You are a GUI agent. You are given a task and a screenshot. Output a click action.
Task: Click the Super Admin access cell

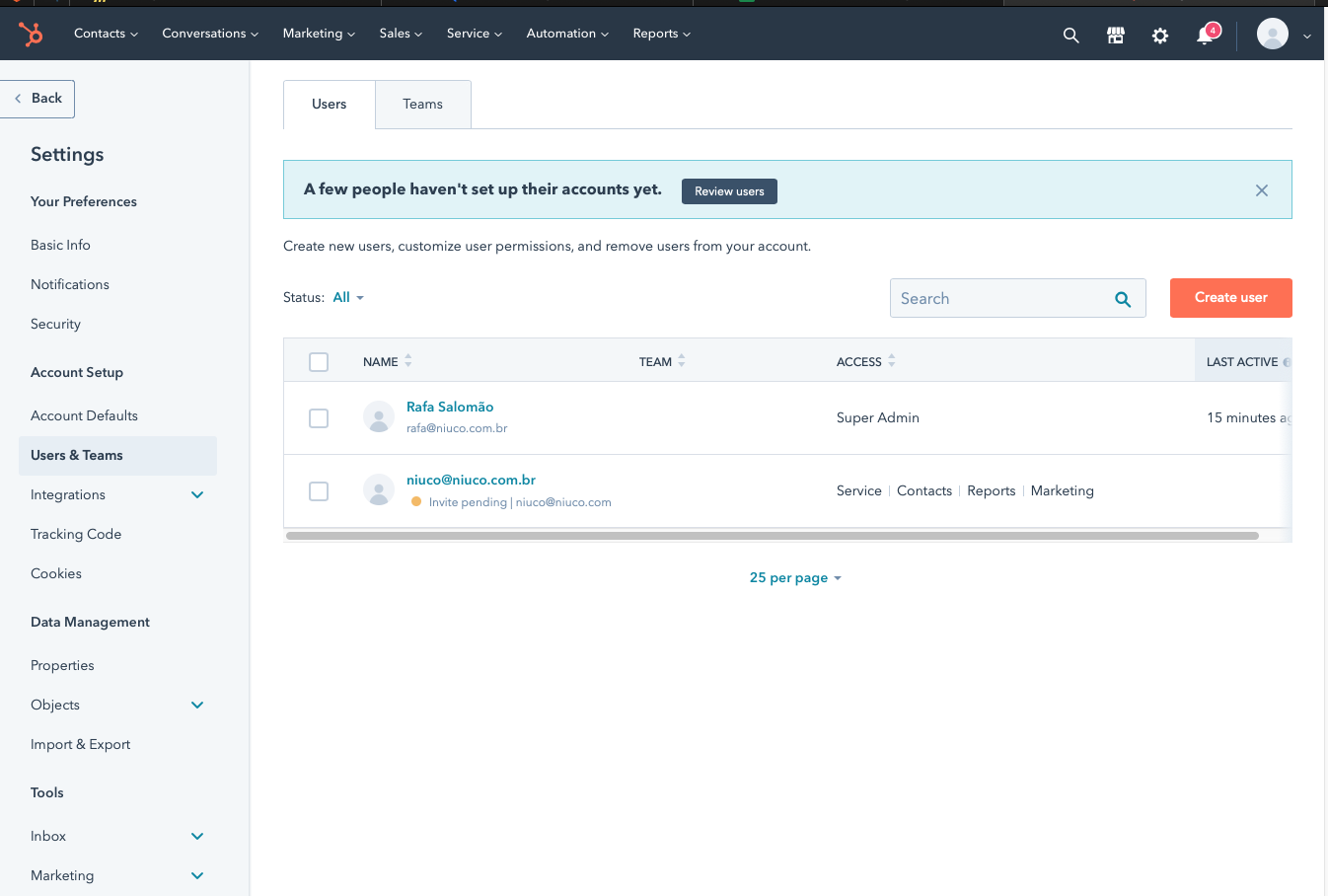coord(878,417)
